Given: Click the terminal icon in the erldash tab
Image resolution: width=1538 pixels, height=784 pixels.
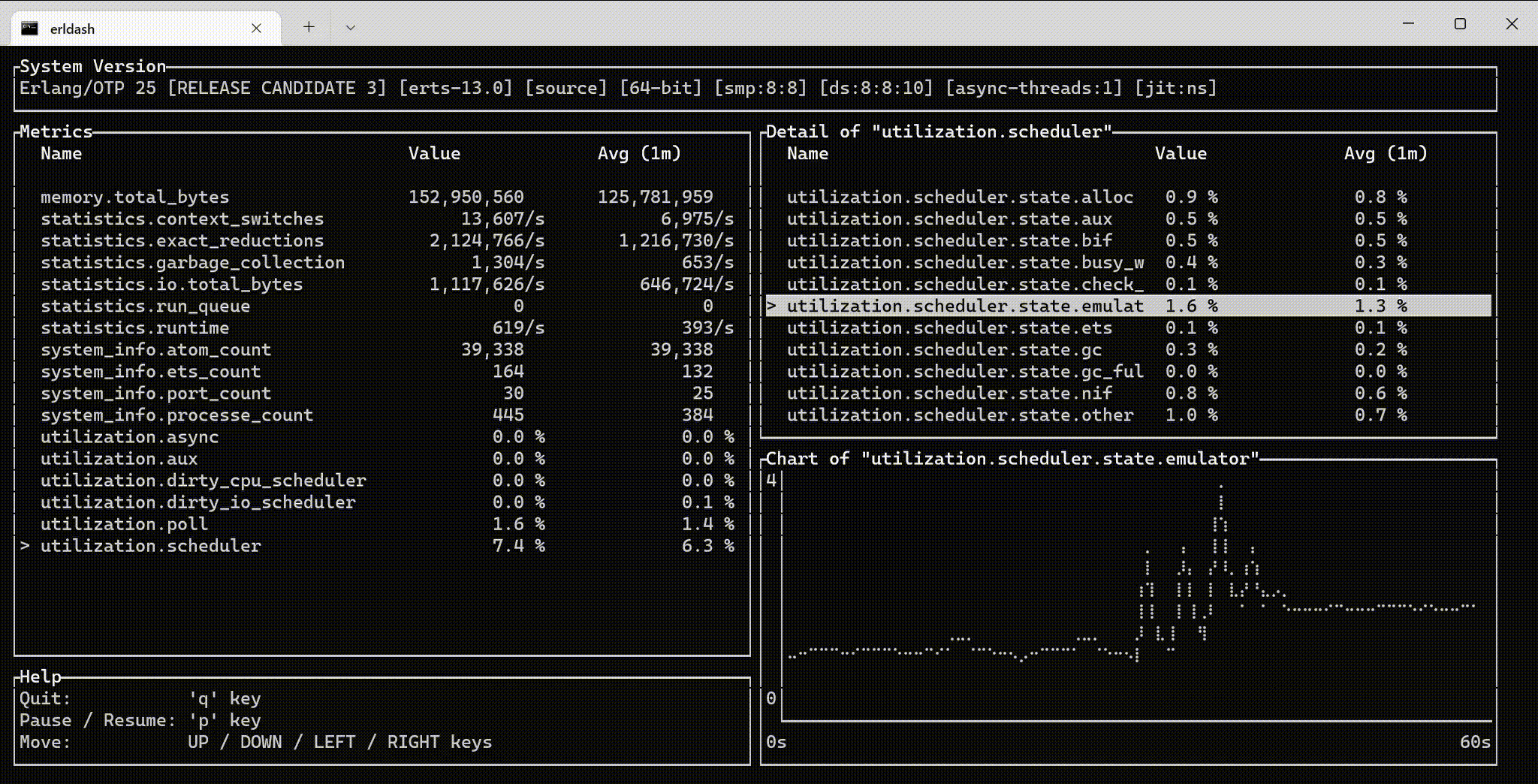Looking at the screenshot, I should 29,27.
